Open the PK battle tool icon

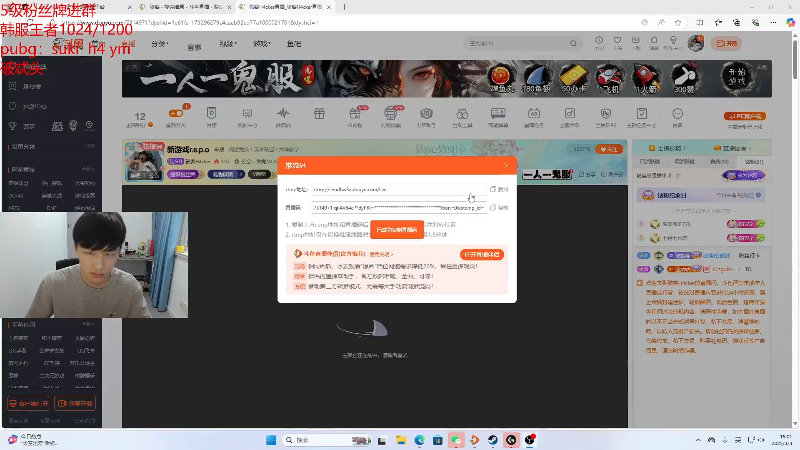[x=606, y=113]
